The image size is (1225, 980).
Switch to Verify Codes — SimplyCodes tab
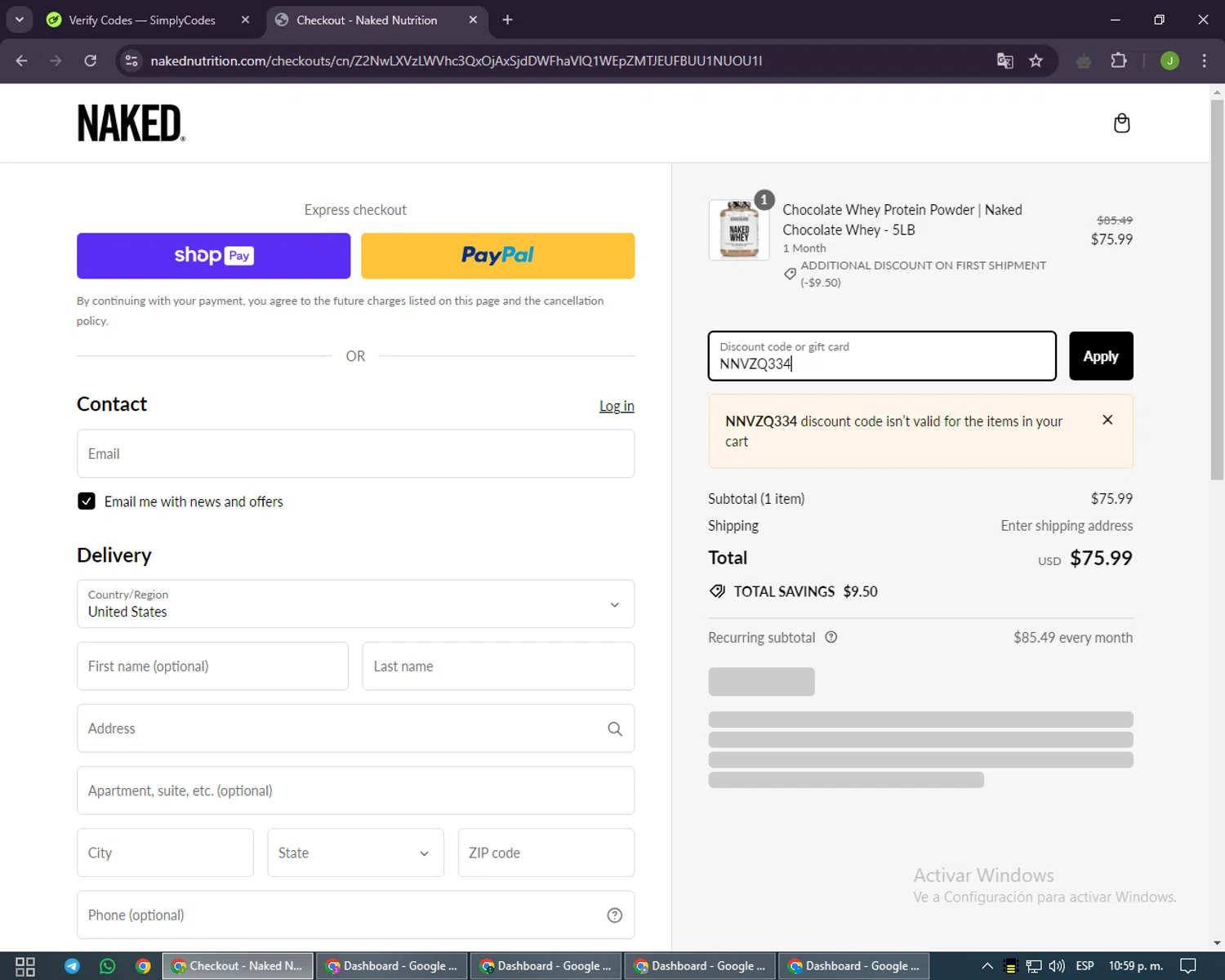click(142, 20)
